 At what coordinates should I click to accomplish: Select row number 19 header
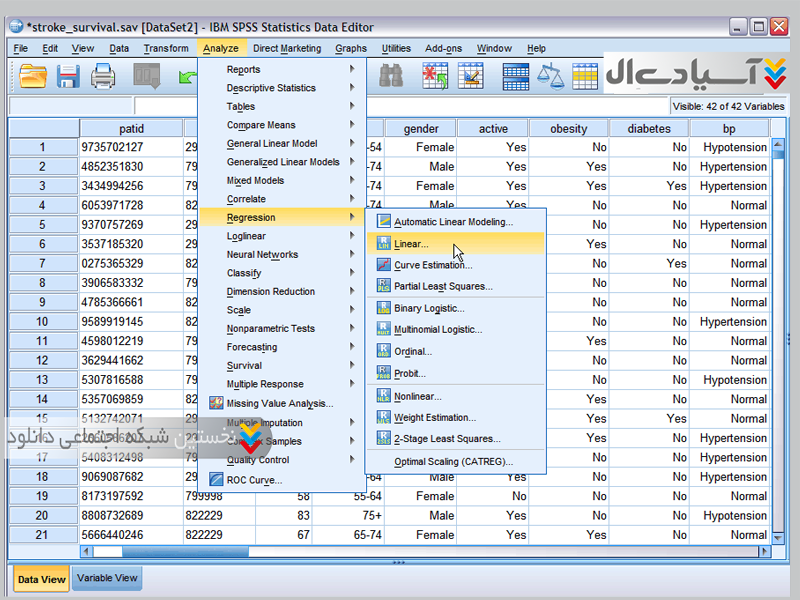pos(43,496)
